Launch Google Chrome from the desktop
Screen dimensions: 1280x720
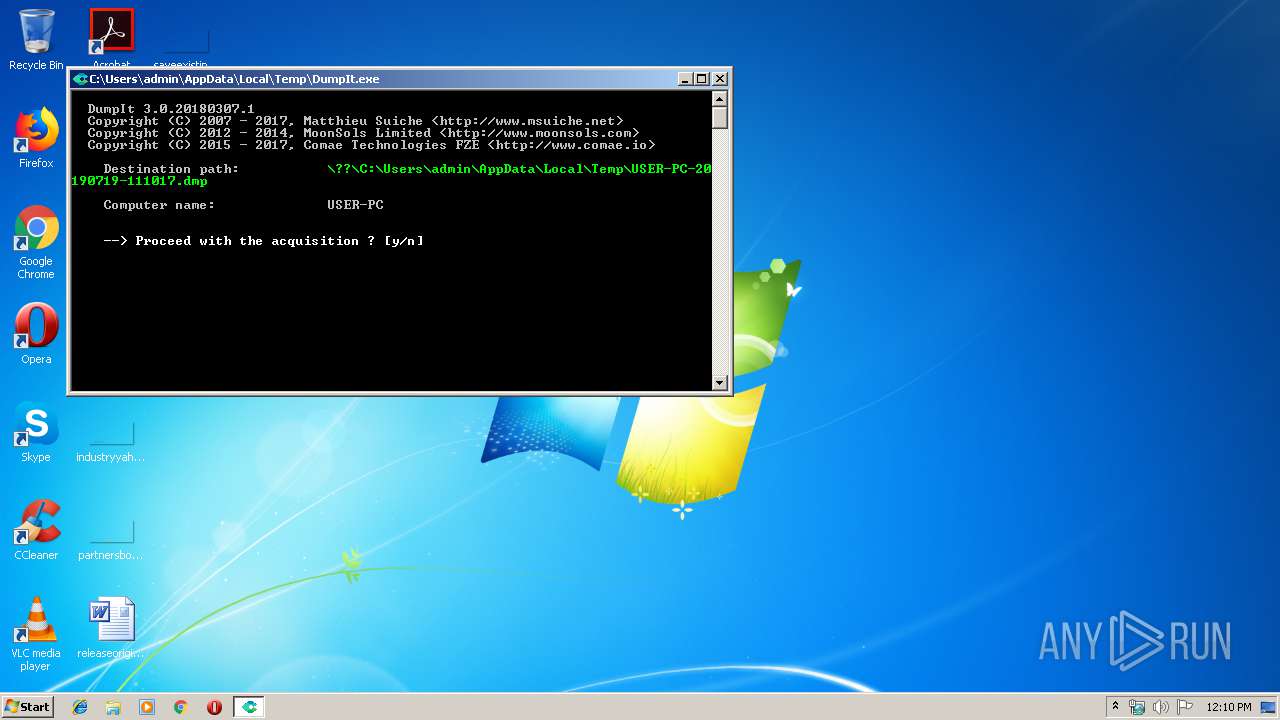point(36,243)
